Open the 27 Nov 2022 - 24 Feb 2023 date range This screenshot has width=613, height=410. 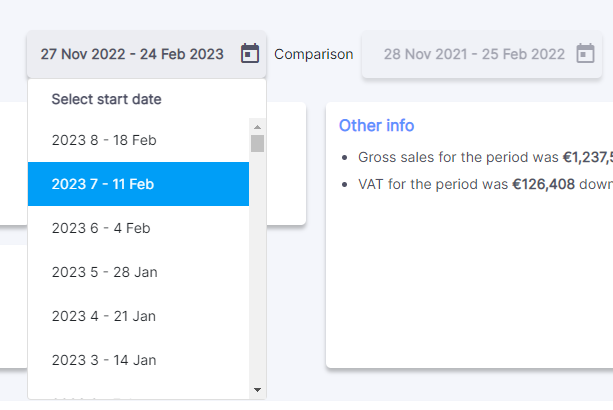tap(132, 54)
